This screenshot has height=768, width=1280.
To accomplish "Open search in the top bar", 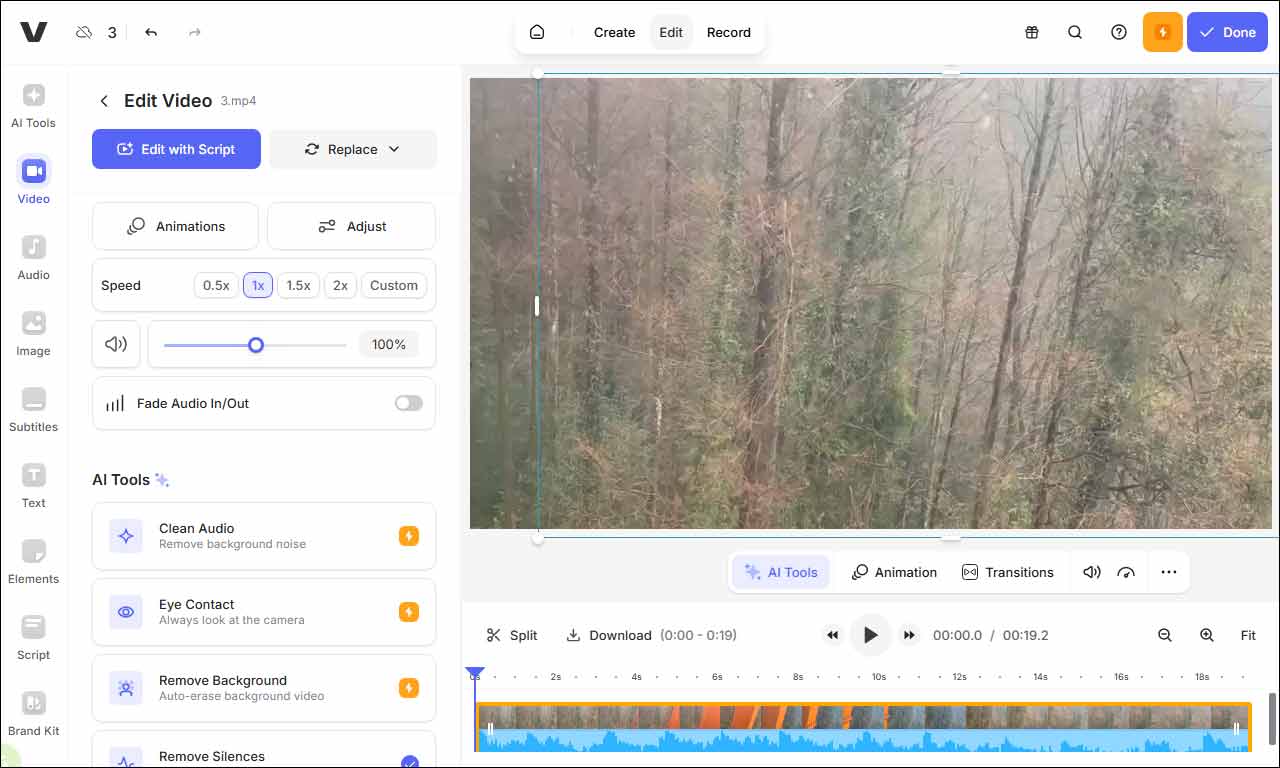I will (1075, 32).
